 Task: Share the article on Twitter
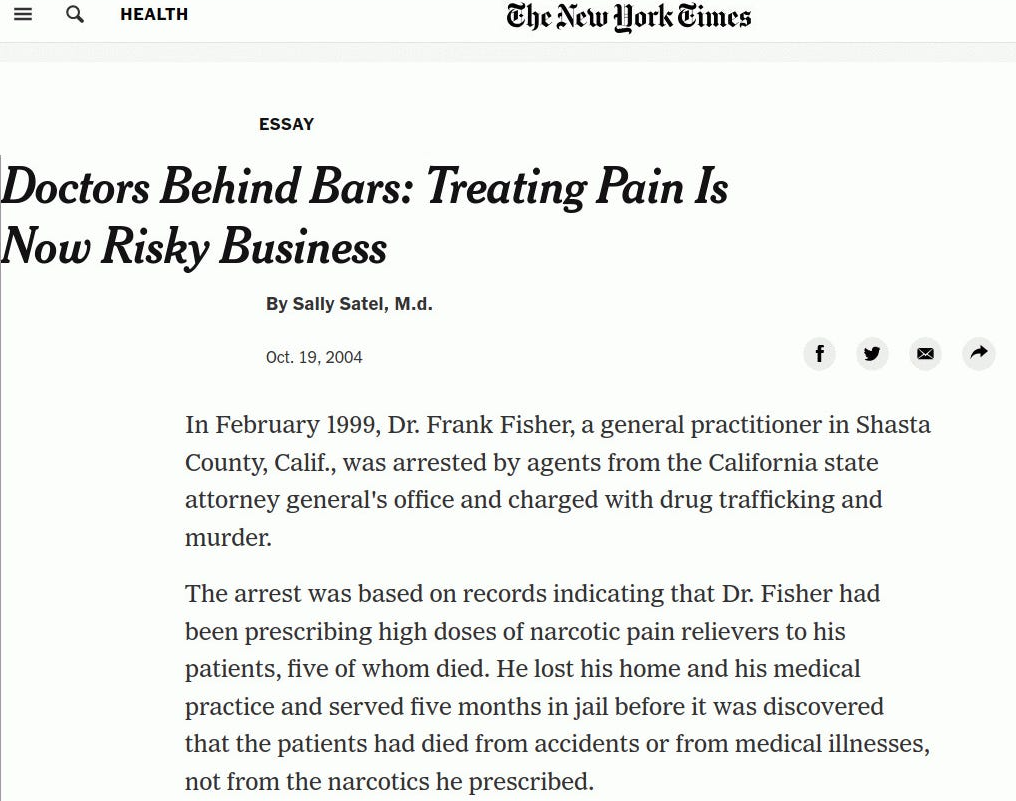coord(872,353)
